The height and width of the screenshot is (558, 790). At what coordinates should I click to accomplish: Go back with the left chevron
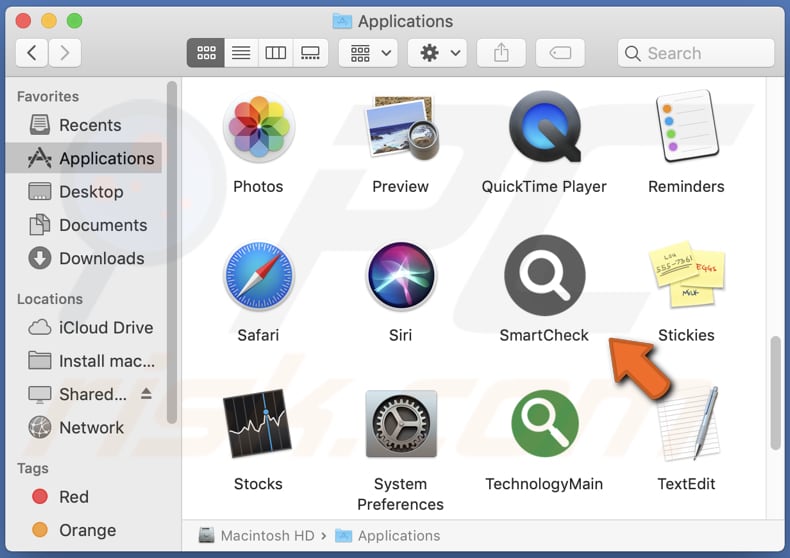click(x=32, y=53)
